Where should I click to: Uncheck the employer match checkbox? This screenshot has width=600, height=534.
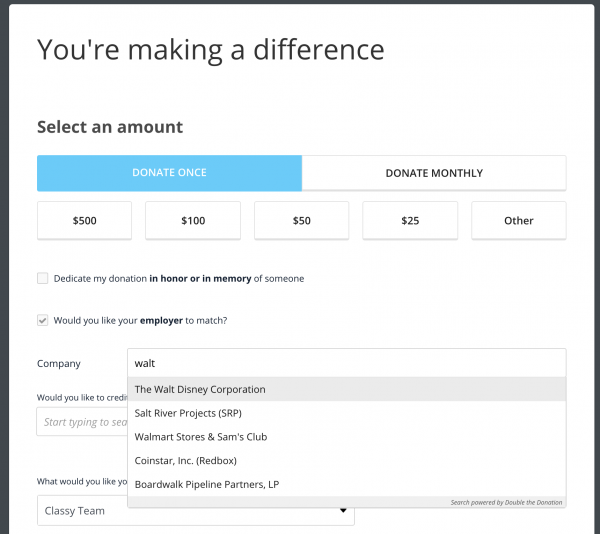[42, 320]
